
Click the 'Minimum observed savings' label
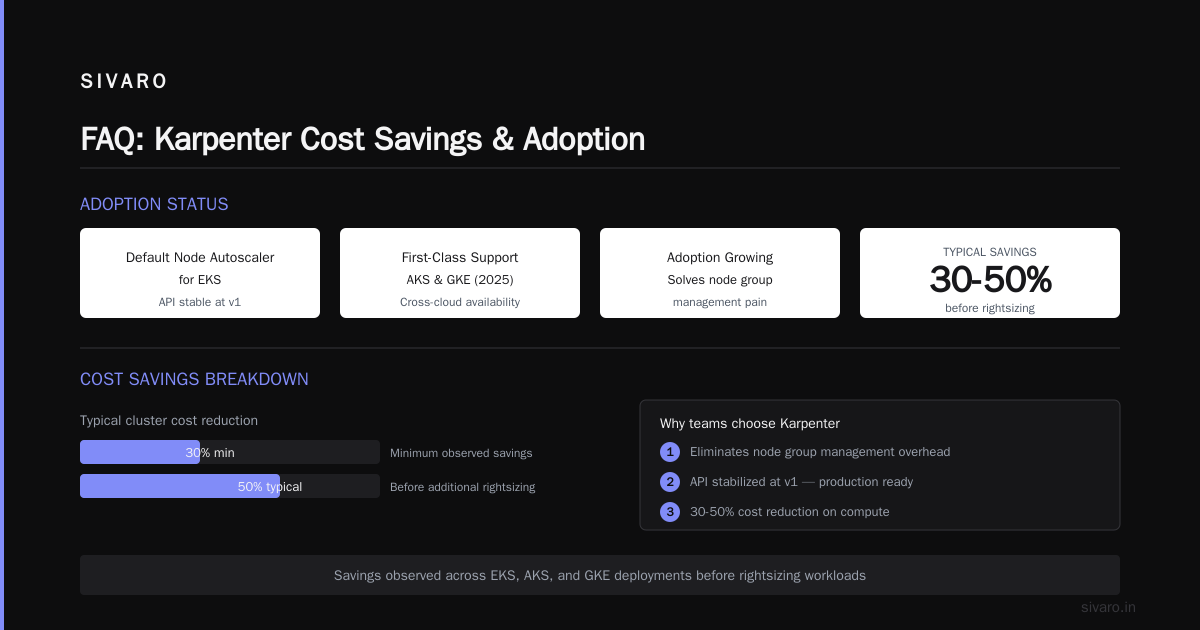click(x=461, y=453)
